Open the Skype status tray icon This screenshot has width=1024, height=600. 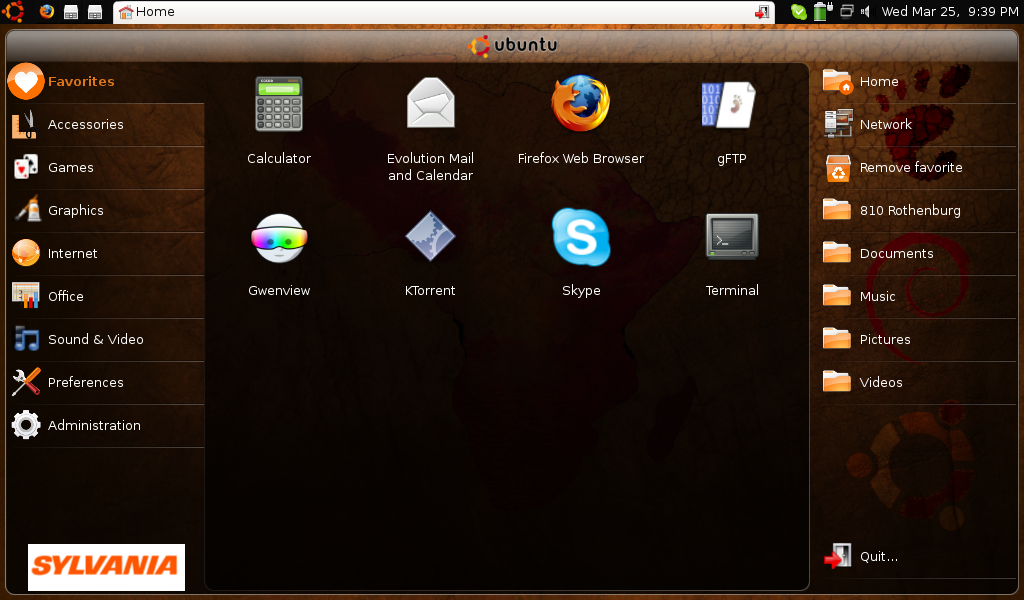pyautogui.click(x=799, y=12)
